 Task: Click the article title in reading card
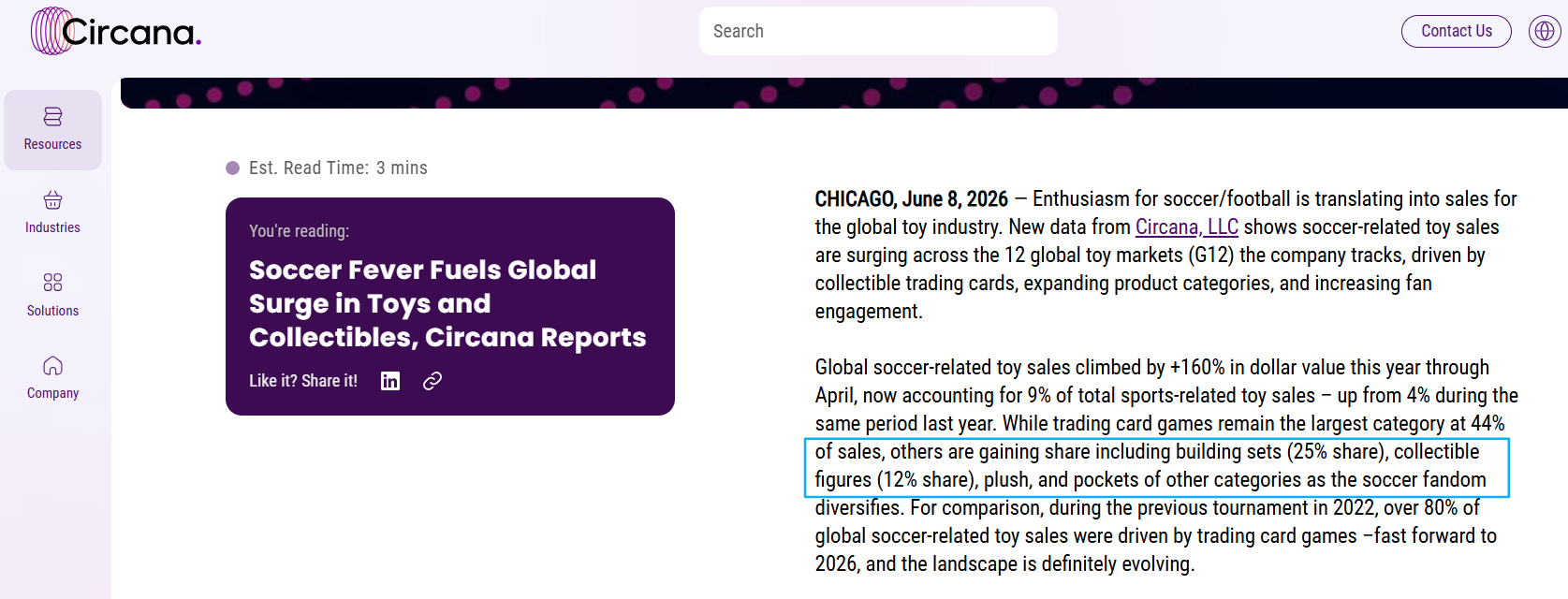pos(447,303)
